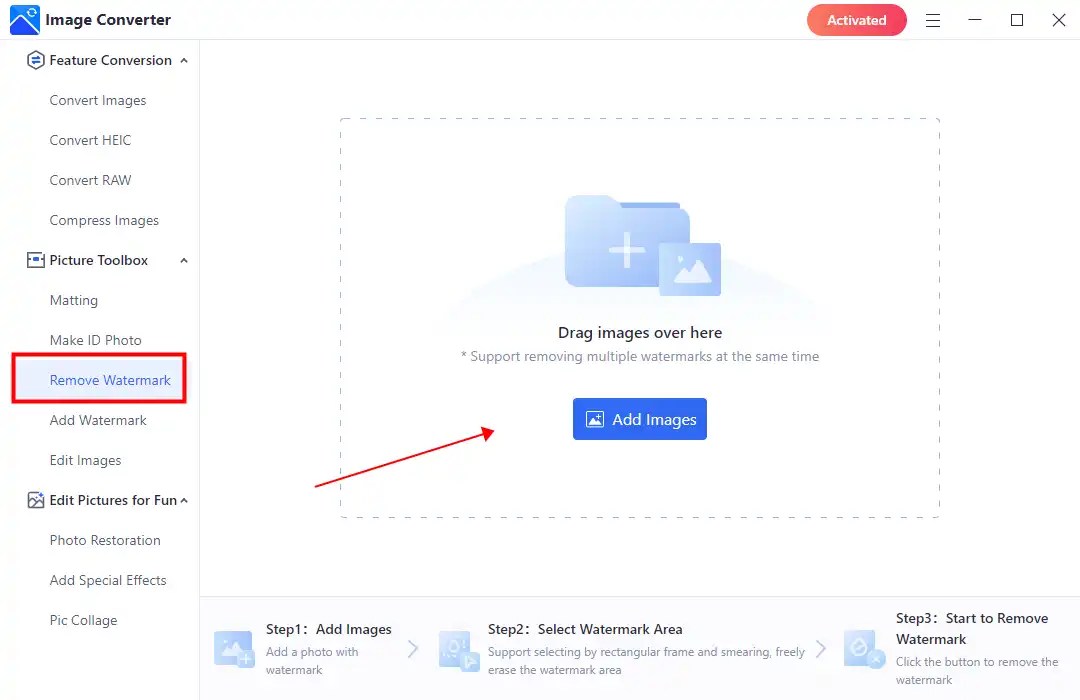Screen dimensions: 1080x700
Task: Select the Feature Conversion section icon
Action: click(x=33, y=60)
